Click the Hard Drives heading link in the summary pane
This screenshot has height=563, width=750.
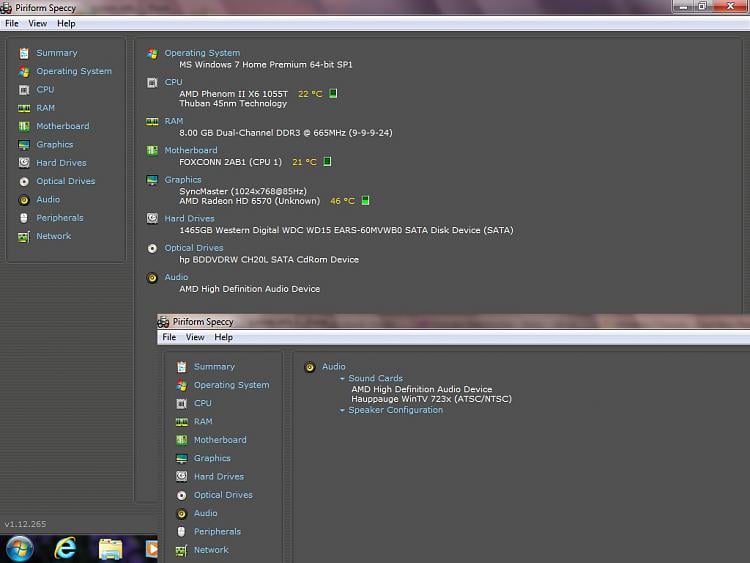click(189, 219)
